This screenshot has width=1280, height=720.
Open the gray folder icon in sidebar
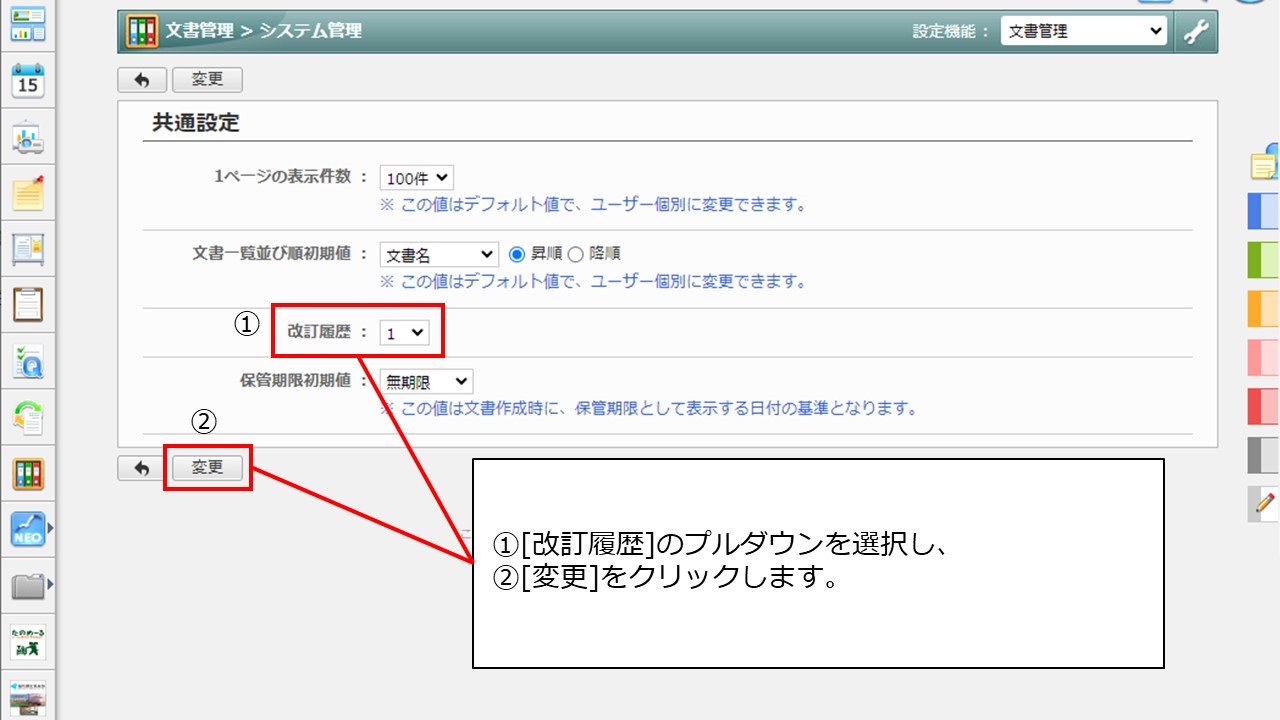tap(28, 585)
